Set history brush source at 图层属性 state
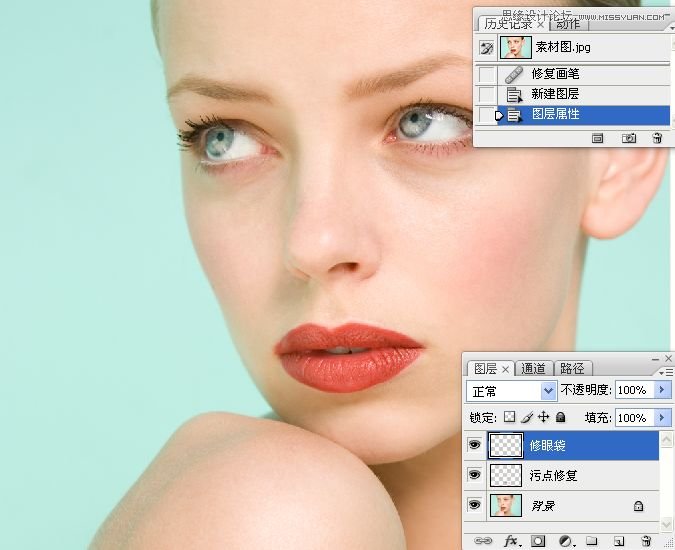Screen dimensions: 675x550 [486, 115]
